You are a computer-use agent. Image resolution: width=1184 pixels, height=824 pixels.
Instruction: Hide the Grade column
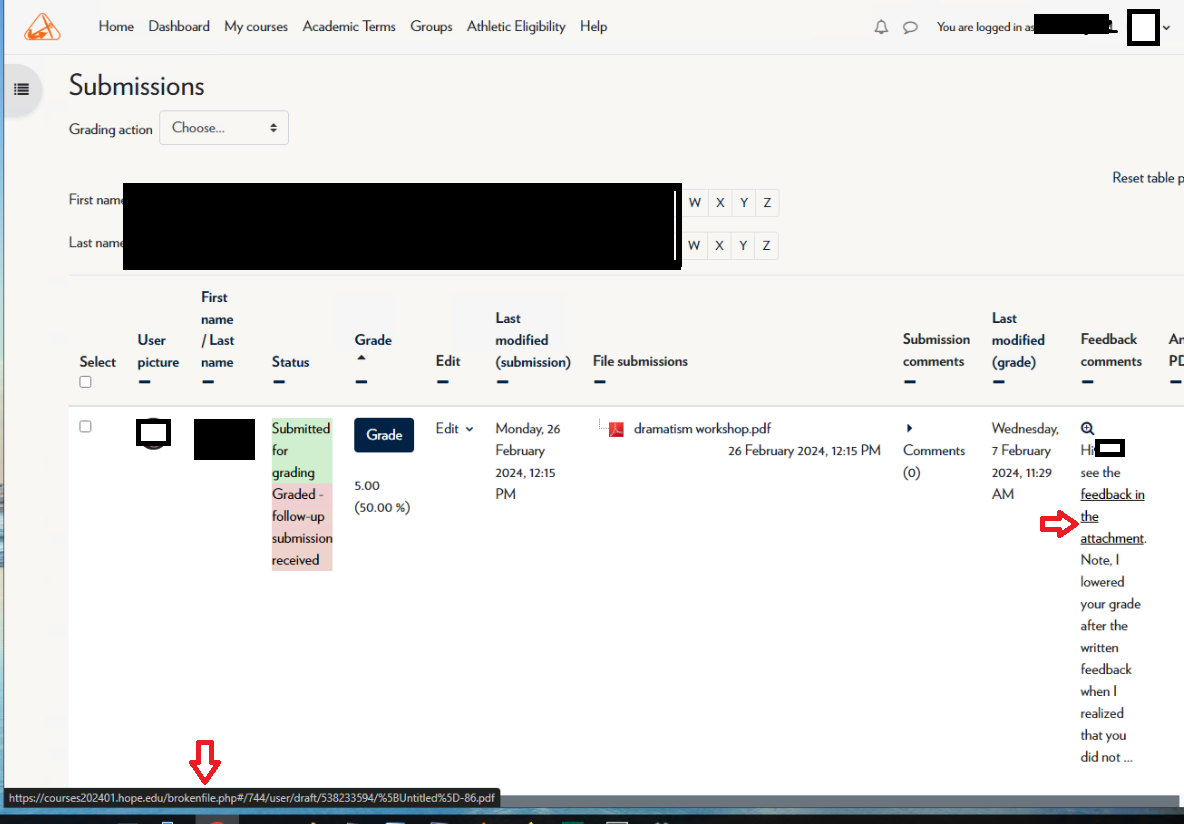(361, 382)
